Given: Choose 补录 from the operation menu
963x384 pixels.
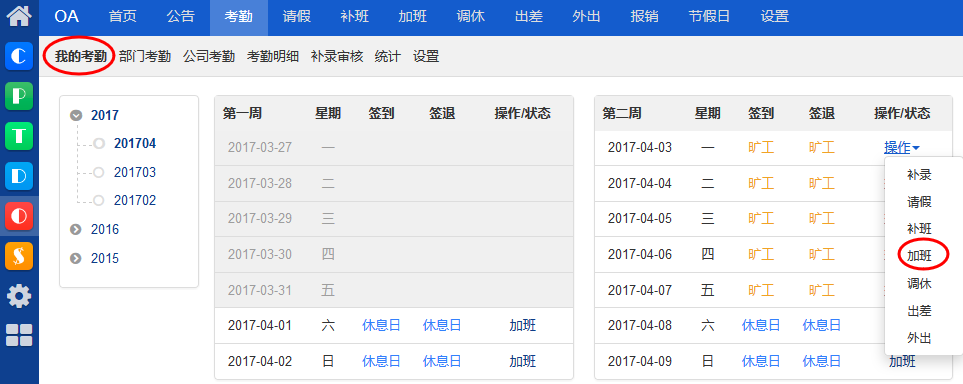Looking at the screenshot, I should point(919,175).
